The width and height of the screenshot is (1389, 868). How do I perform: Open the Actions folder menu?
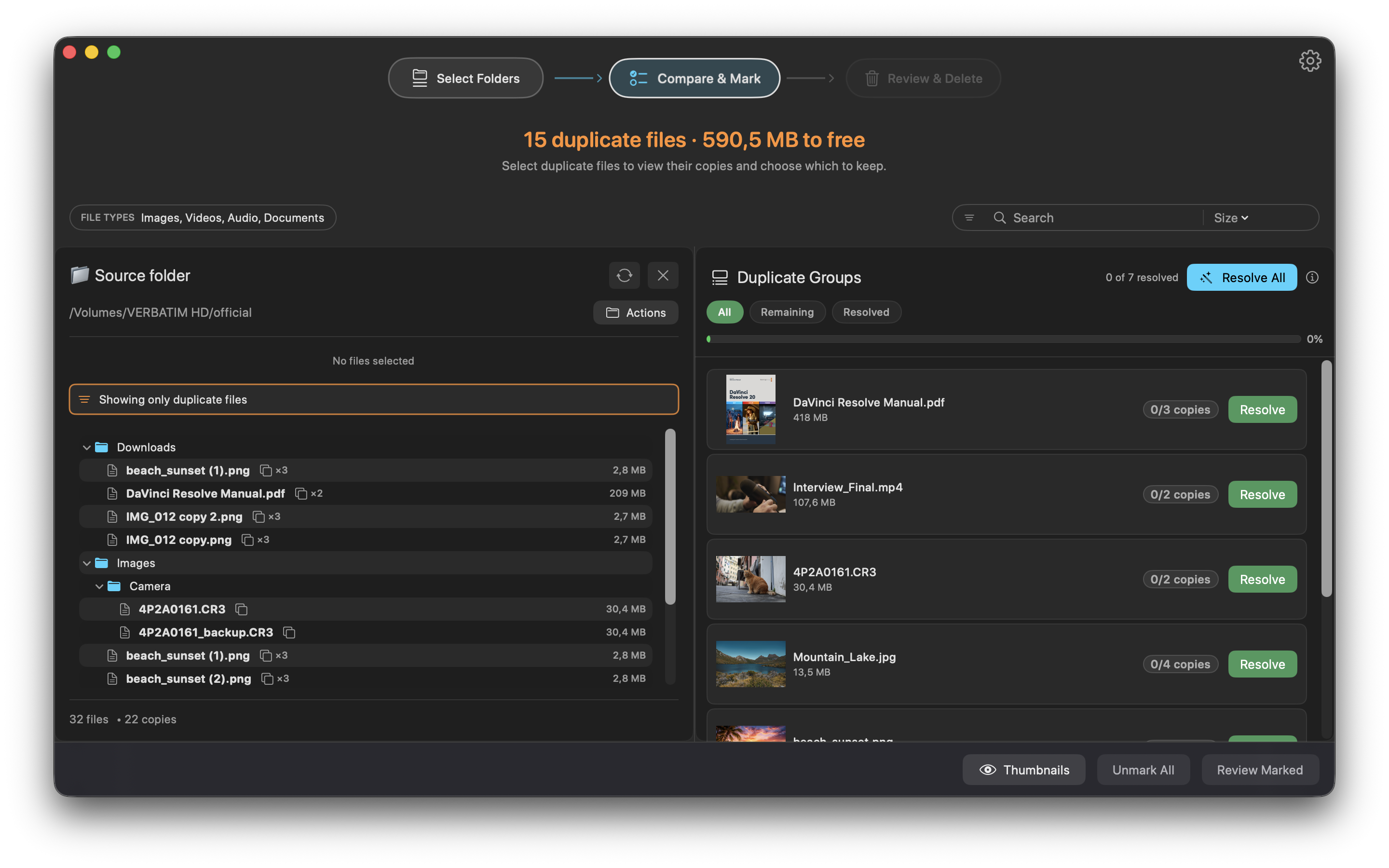pos(635,312)
